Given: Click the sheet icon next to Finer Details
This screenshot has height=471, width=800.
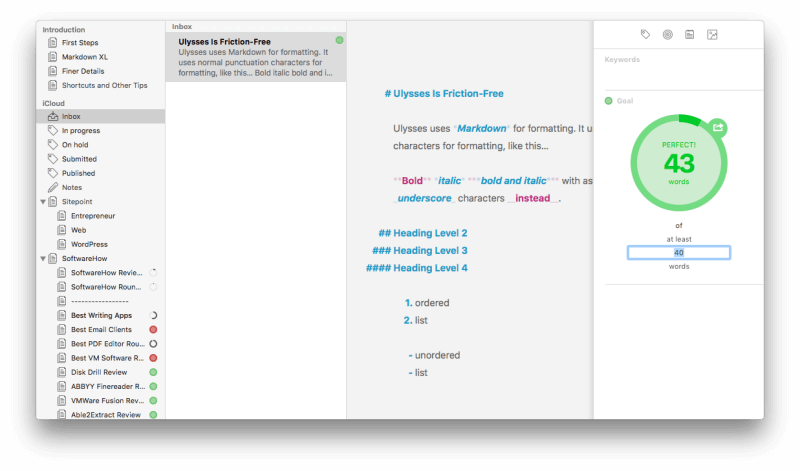Looking at the screenshot, I should [53, 71].
